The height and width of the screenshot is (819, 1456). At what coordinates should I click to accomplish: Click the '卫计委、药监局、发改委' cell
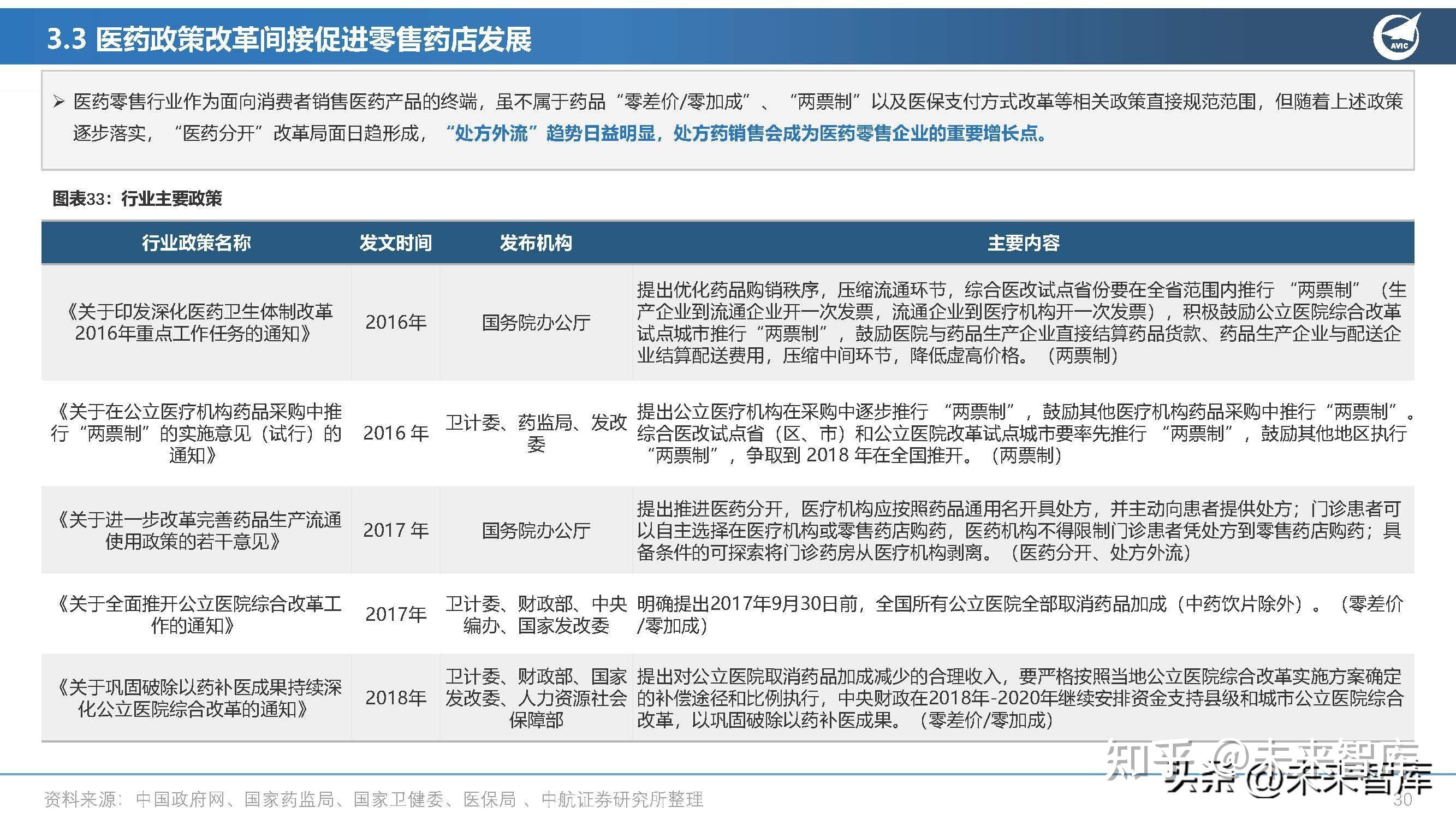[x=536, y=433]
